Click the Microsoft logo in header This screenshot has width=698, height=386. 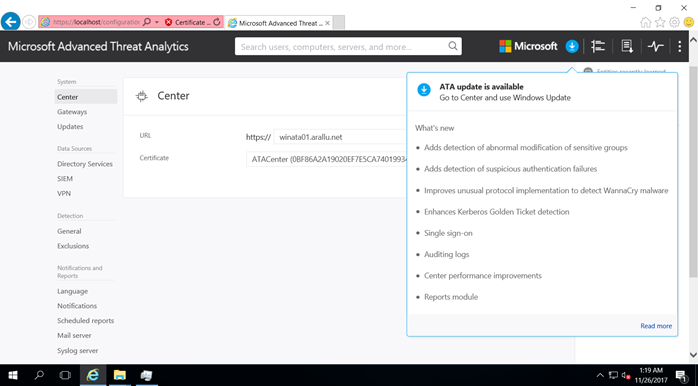click(x=528, y=46)
